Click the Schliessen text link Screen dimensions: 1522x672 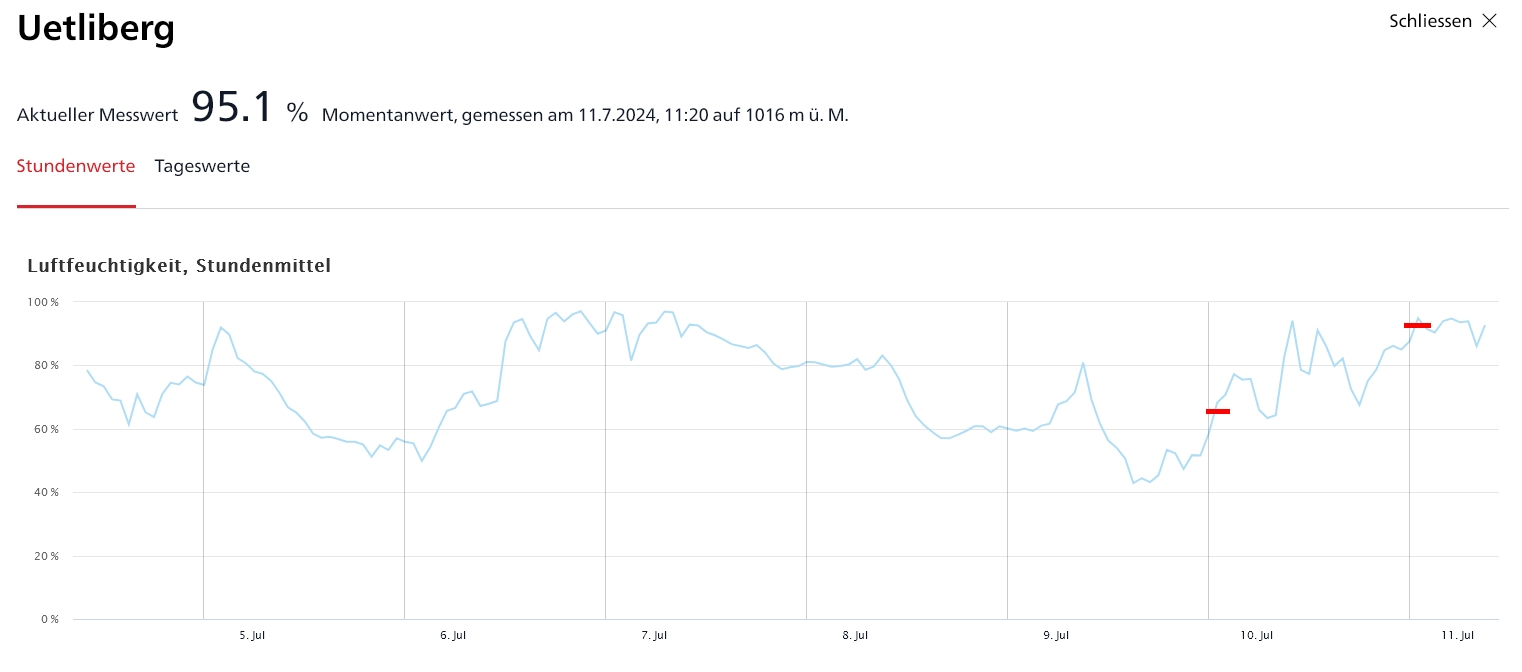click(x=1430, y=21)
